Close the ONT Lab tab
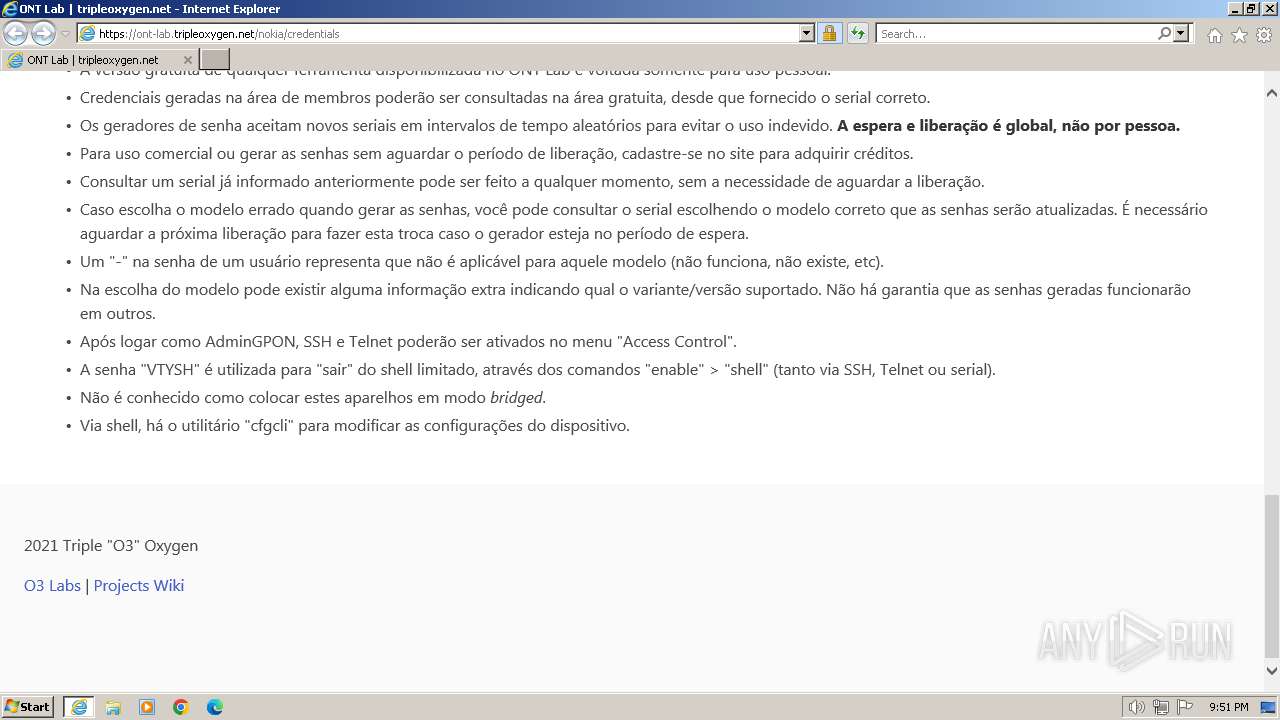The image size is (1280, 720). point(187,60)
